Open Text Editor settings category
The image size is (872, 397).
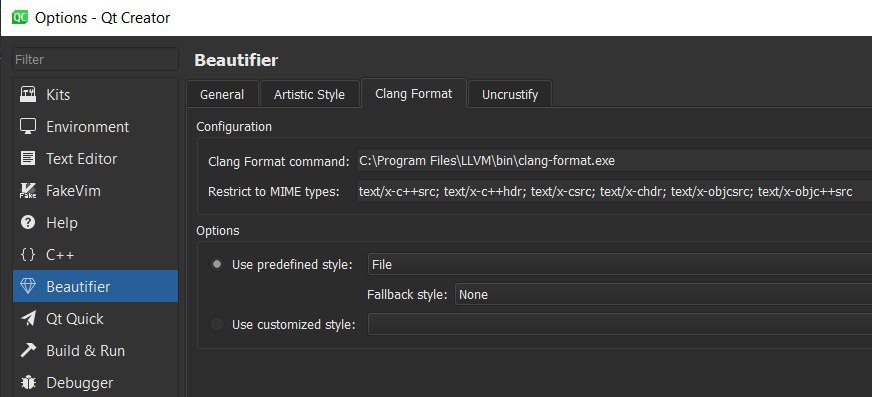point(95,158)
